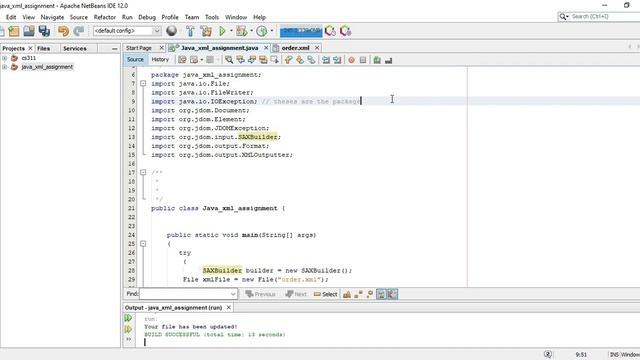This screenshot has width=640, height=360.
Task: Click the second icon right of the memory bar
Action: [x=346, y=31]
